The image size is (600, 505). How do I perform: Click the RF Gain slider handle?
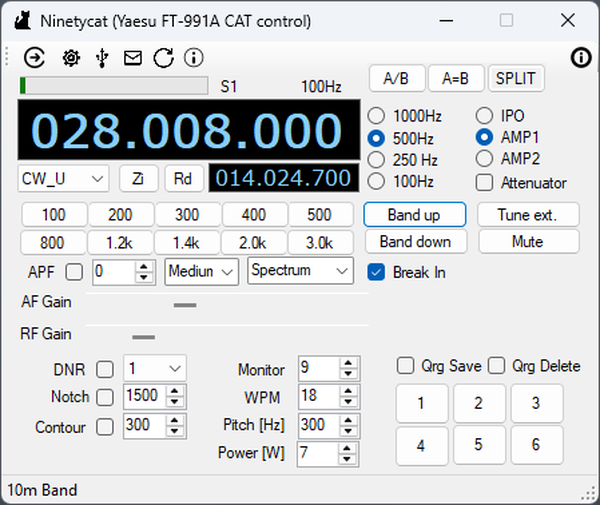click(x=143, y=337)
